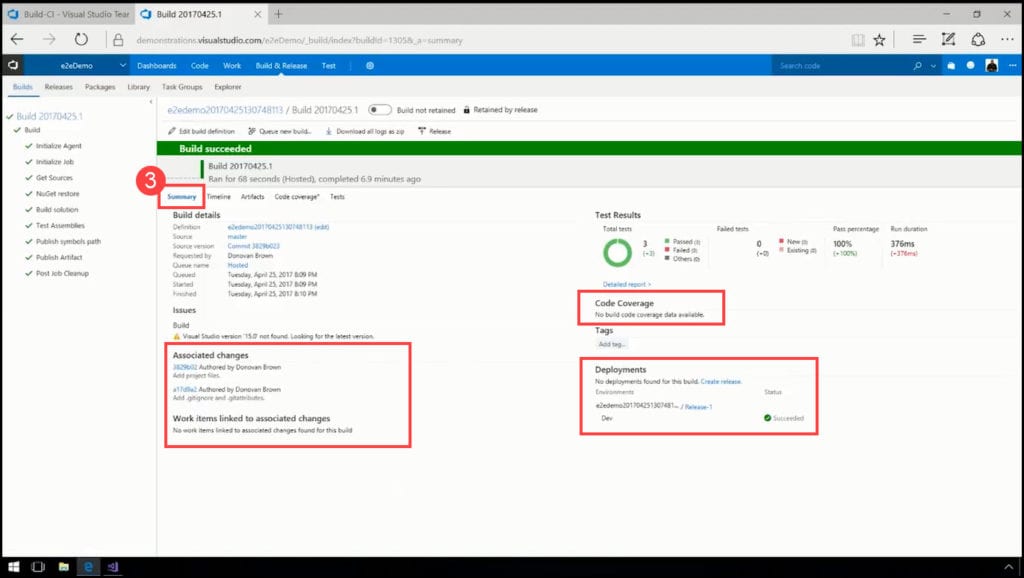Open Visual Studio from the taskbar
This screenshot has height=578, width=1024.
(112, 567)
